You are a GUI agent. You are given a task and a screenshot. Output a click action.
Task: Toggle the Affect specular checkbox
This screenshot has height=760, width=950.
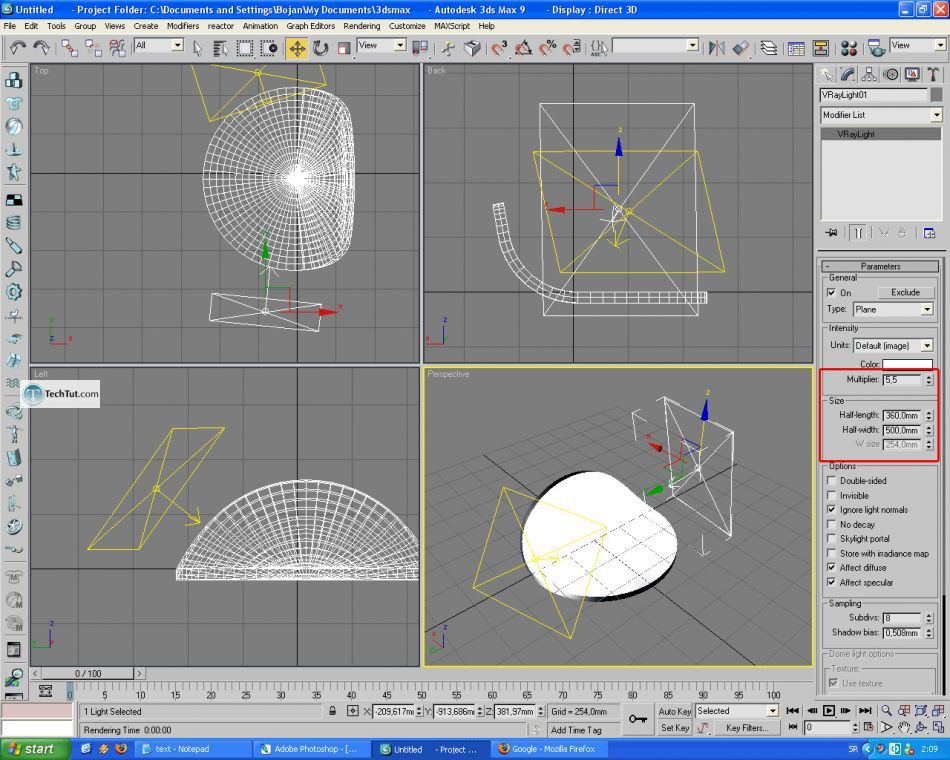pos(831,582)
